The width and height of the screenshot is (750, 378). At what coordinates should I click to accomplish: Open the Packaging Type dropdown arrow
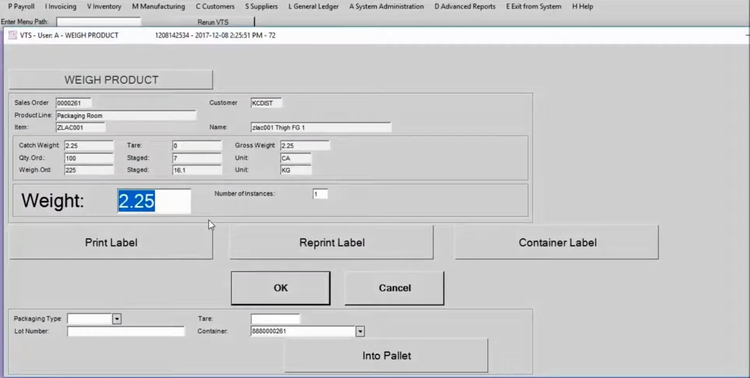point(117,319)
